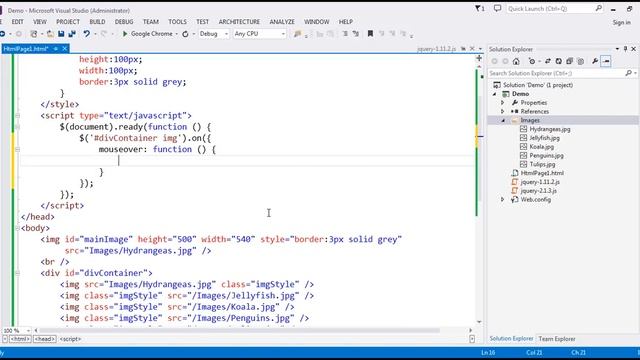Screen dimensions: 640x360
Task: Close the HtmlPage1.html tab
Action: pyautogui.click(x=64, y=49)
